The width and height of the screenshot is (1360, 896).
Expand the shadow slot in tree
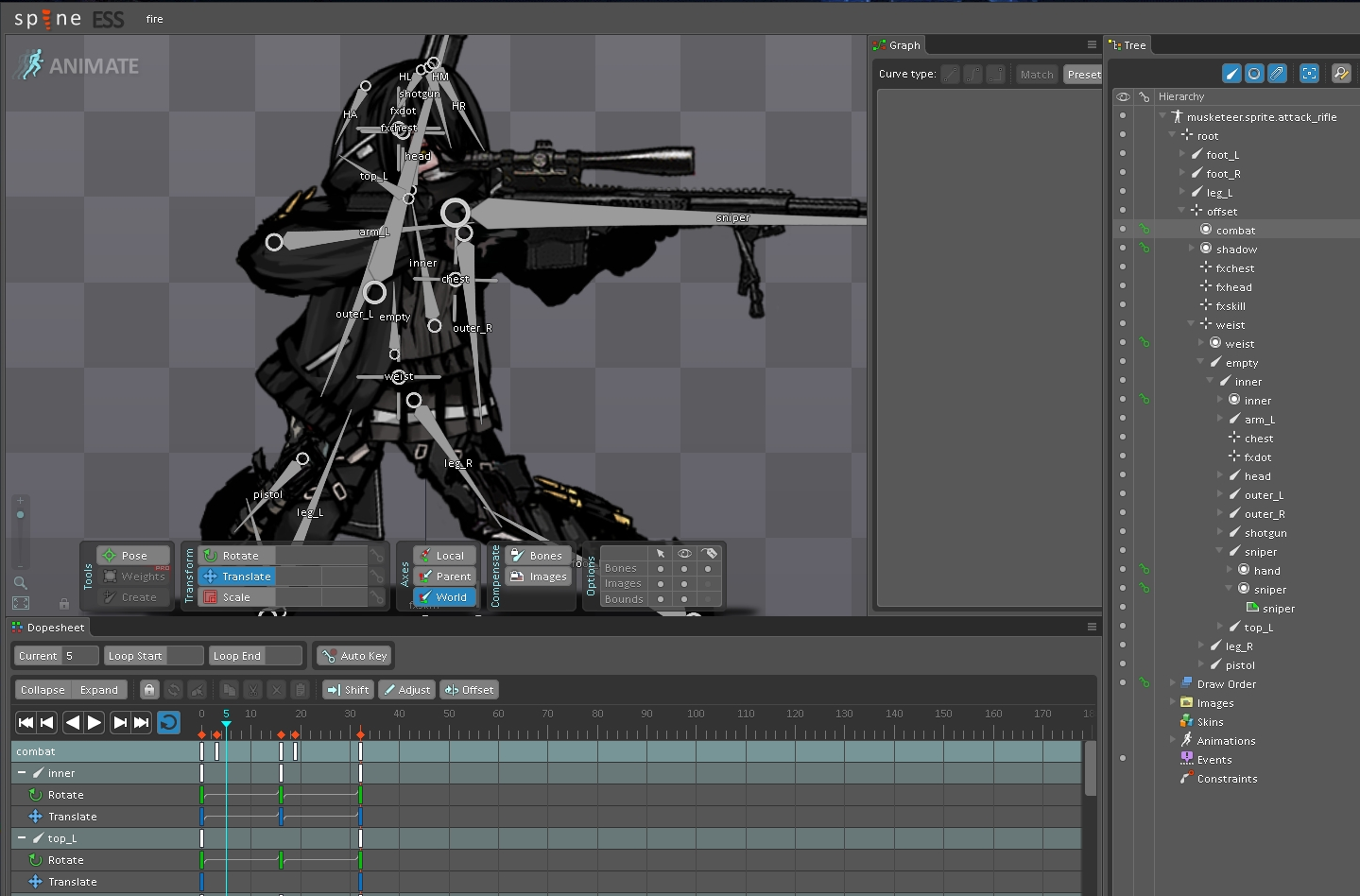point(1191,249)
